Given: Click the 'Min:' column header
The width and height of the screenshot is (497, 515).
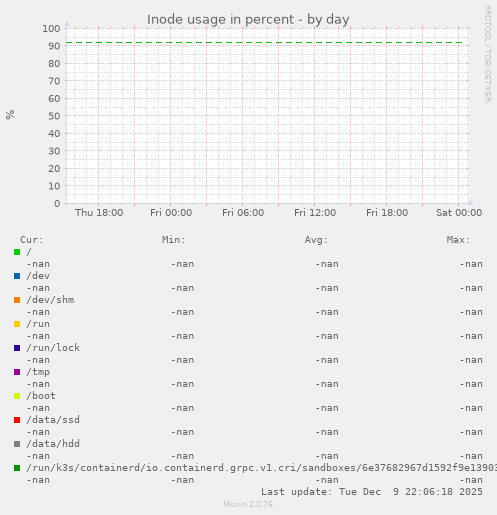Looking at the screenshot, I should pyautogui.click(x=174, y=240).
